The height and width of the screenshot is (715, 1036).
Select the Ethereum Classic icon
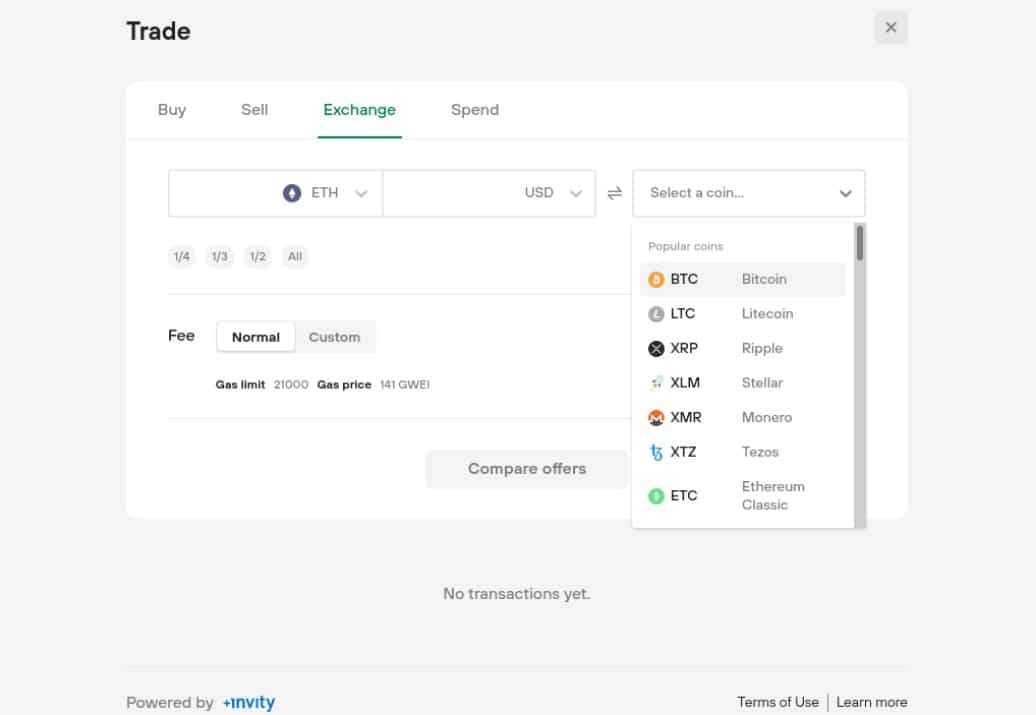[x=657, y=495]
